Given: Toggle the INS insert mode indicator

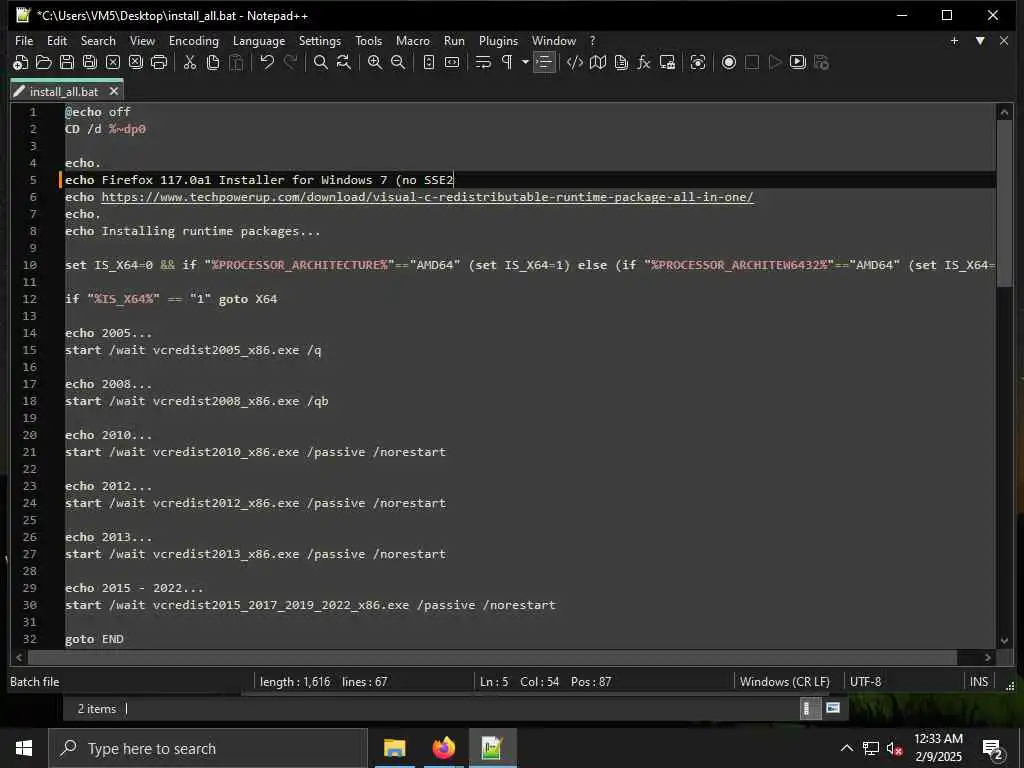Looking at the screenshot, I should click(979, 682).
